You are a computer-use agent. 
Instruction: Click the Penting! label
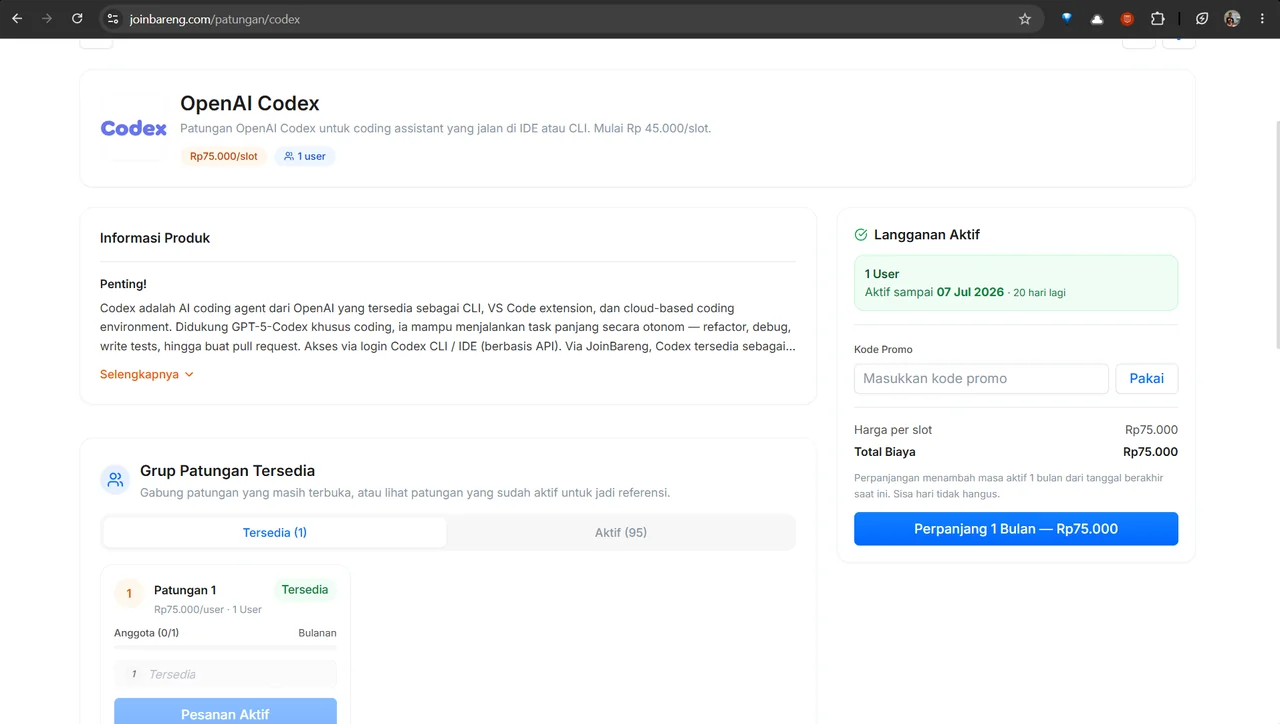(123, 284)
